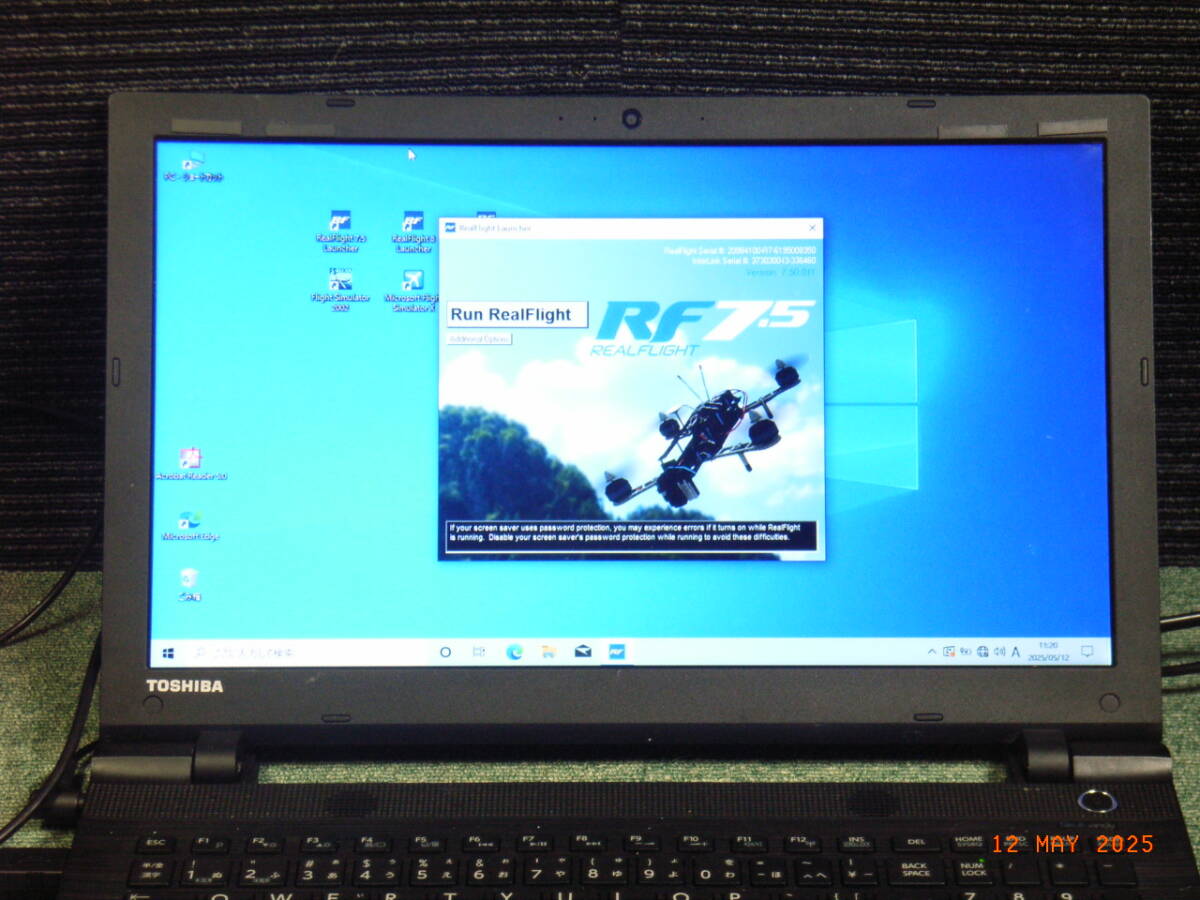The image size is (1200, 900).
Task: Open the RealFlight 7.5 Launcher desktop shortcut
Action: pos(340,231)
